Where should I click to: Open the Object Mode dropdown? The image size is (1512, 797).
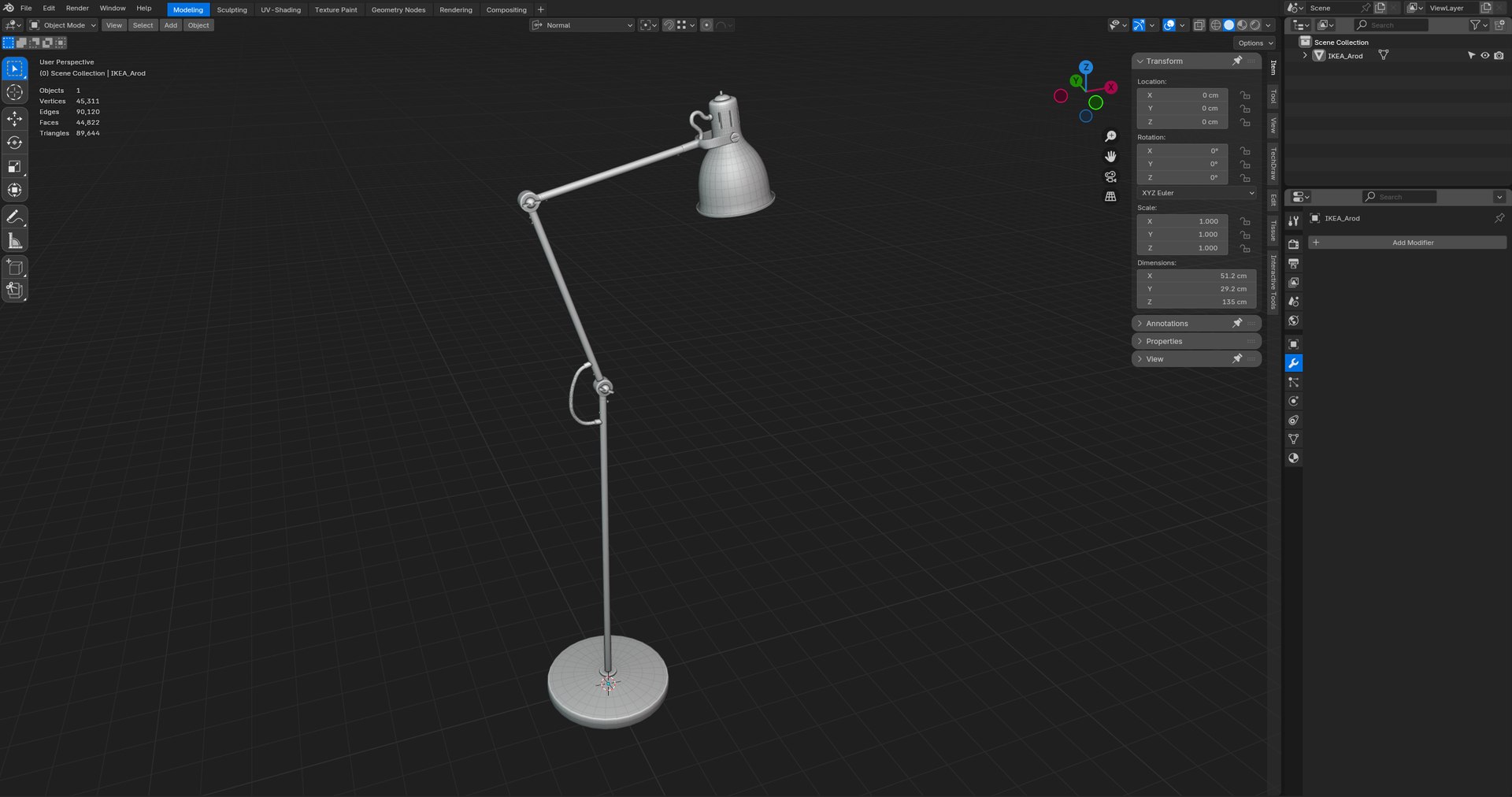tap(63, 25)
